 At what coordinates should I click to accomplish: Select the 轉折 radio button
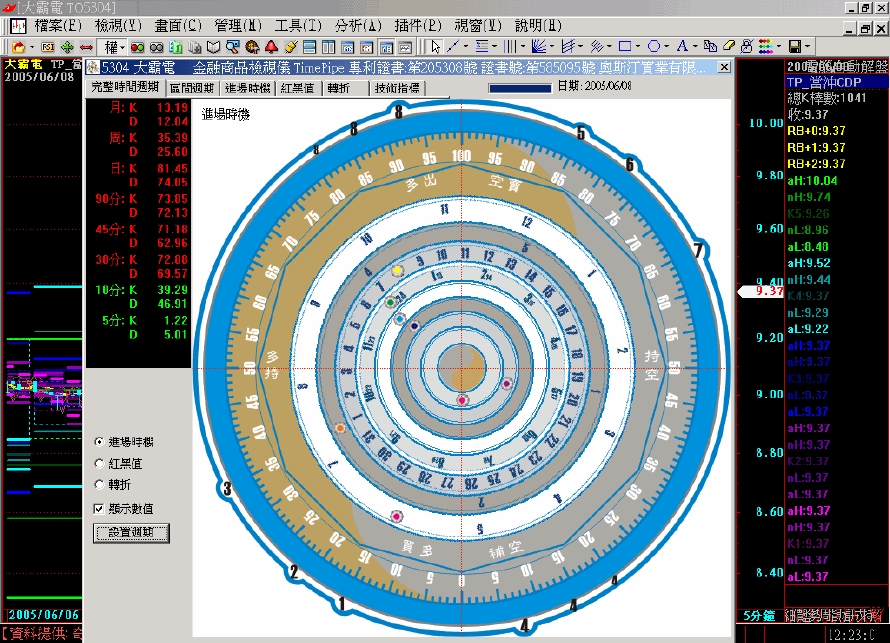98,485
